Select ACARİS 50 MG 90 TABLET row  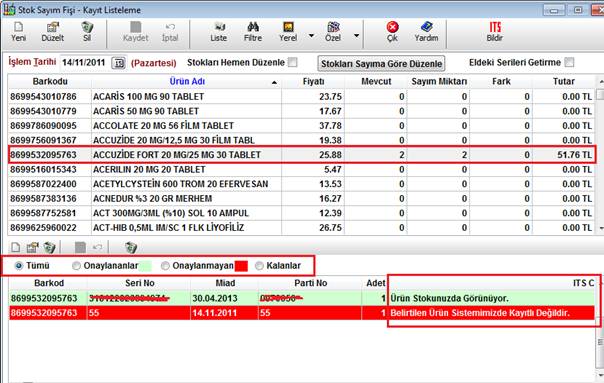click(x=302, y=111)
